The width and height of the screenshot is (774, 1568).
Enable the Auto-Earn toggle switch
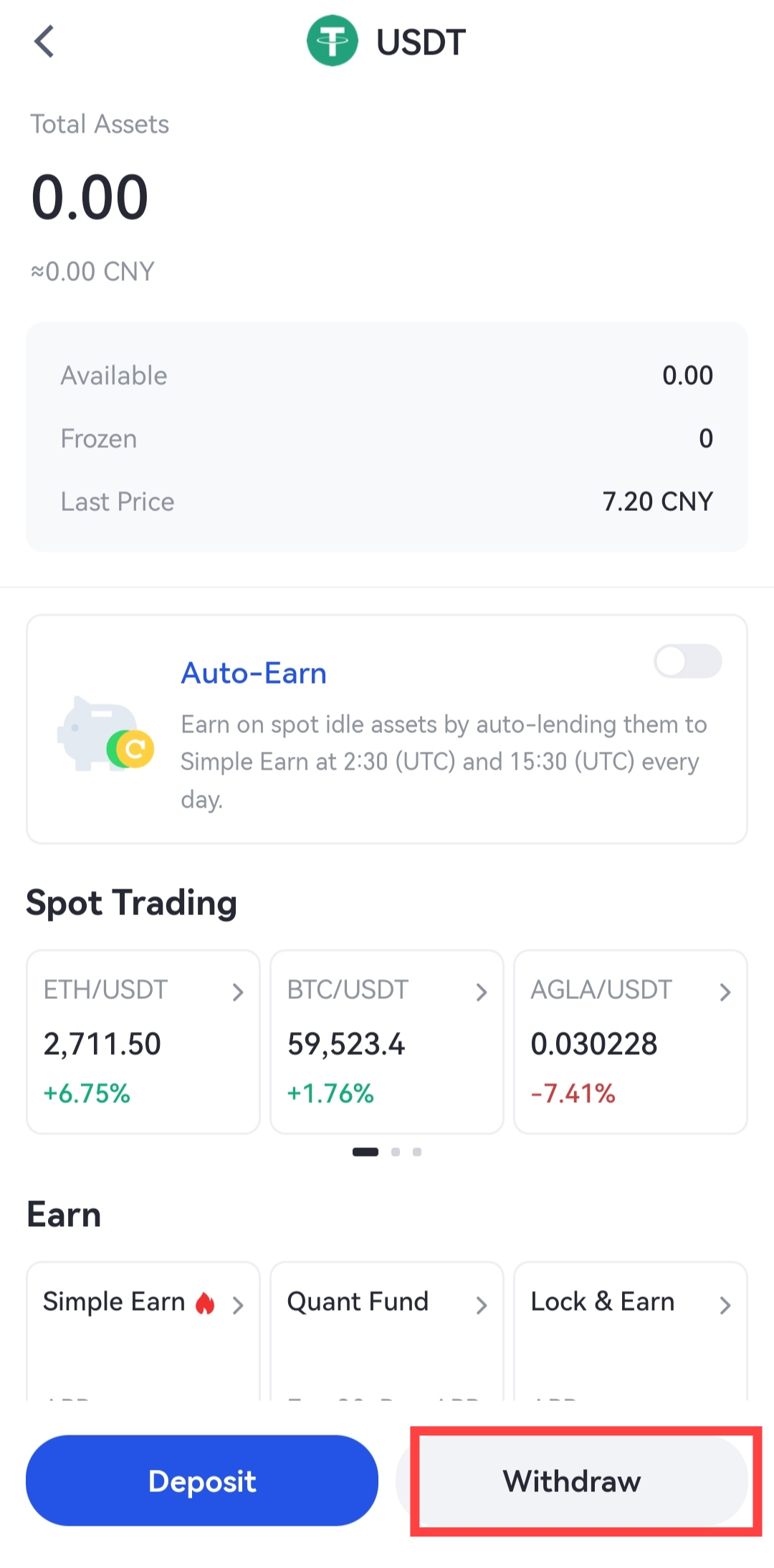coord(687,661)
